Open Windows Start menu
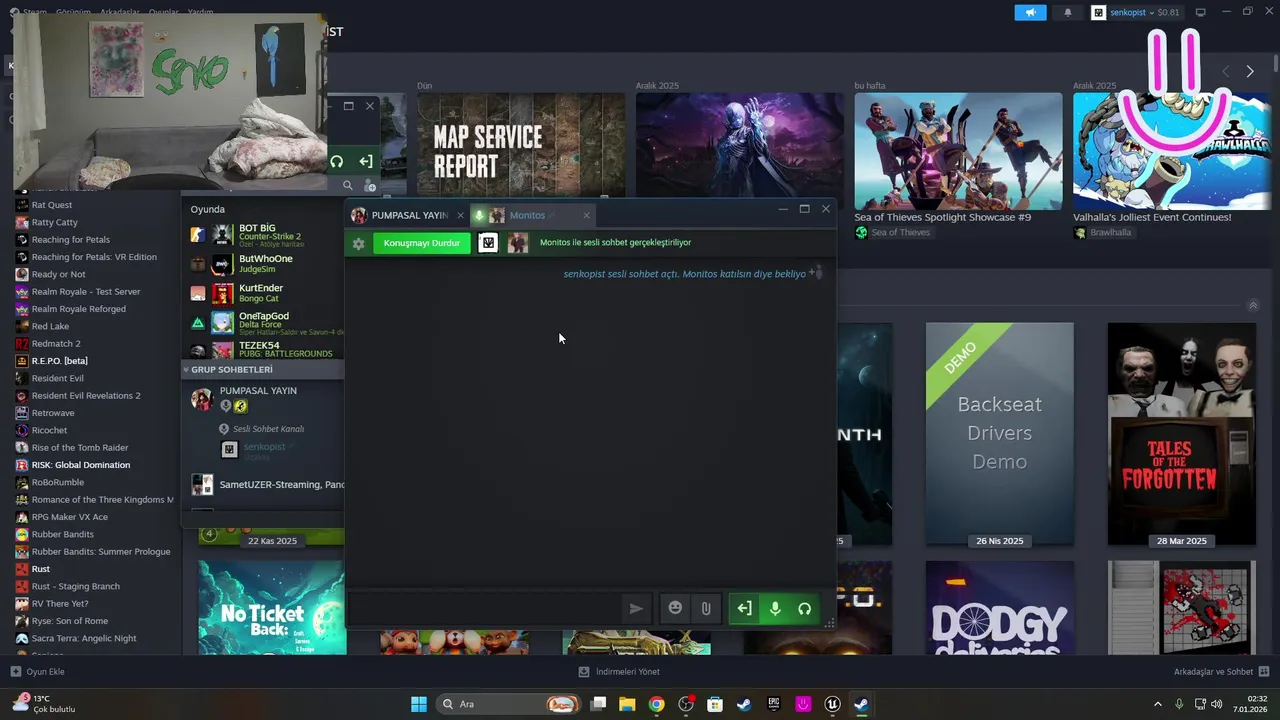1280x720 pixels. click(419, 704)
